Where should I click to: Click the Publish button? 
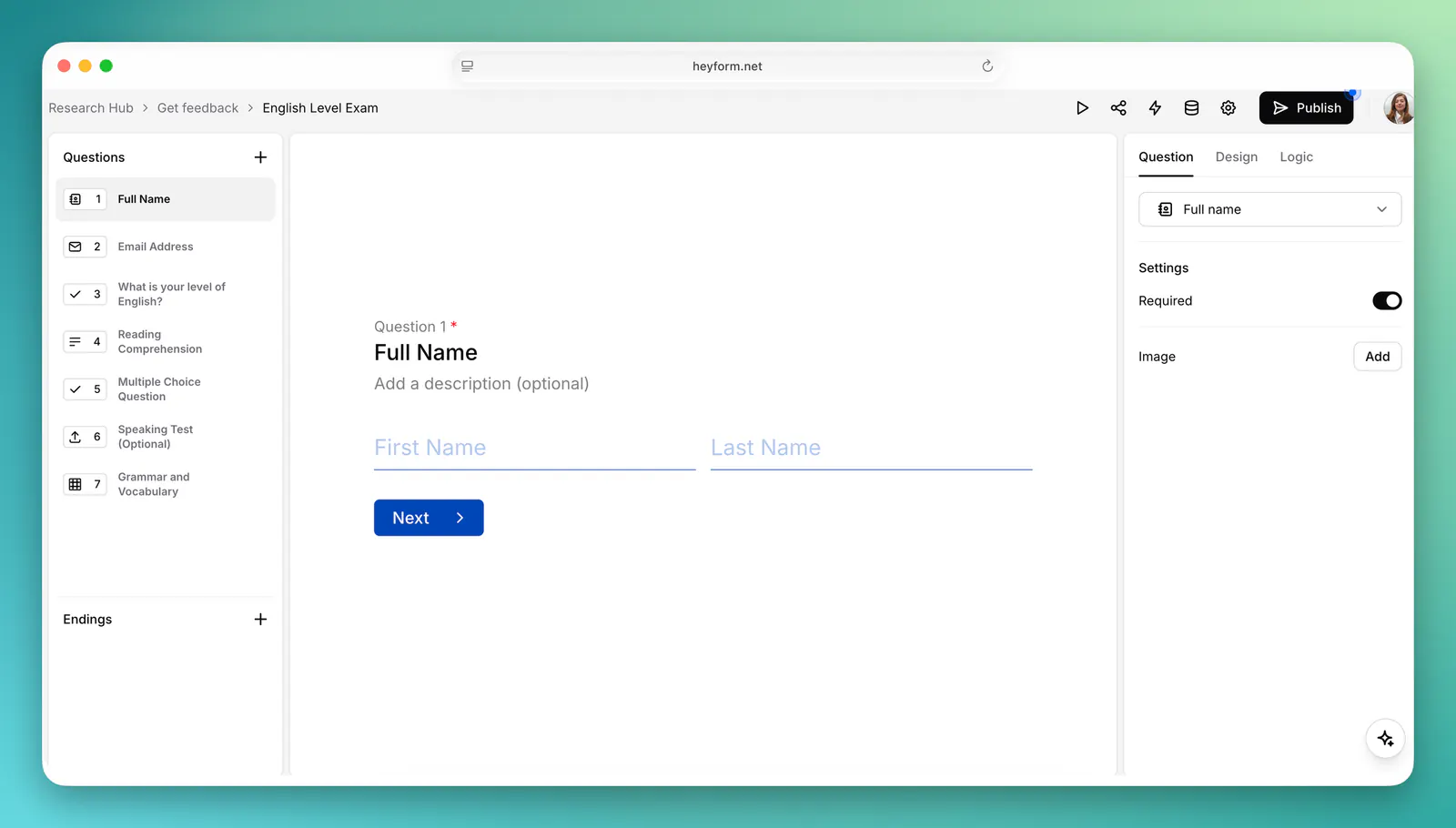point(1306,108)
